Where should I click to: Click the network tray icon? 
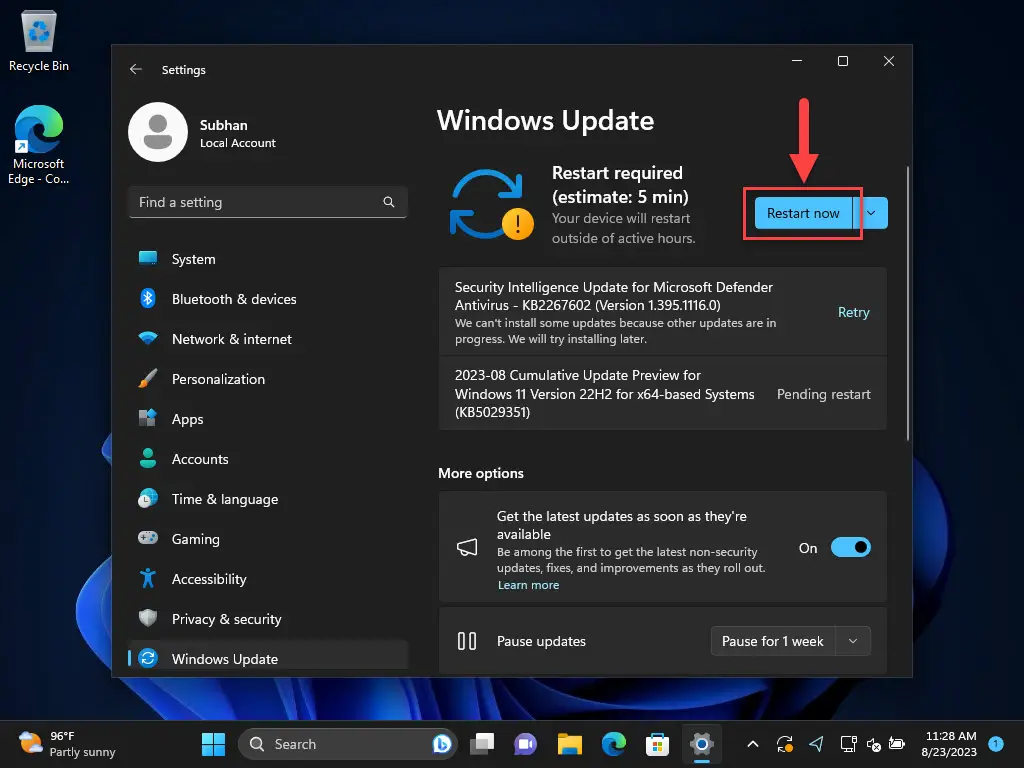[848, 744]
